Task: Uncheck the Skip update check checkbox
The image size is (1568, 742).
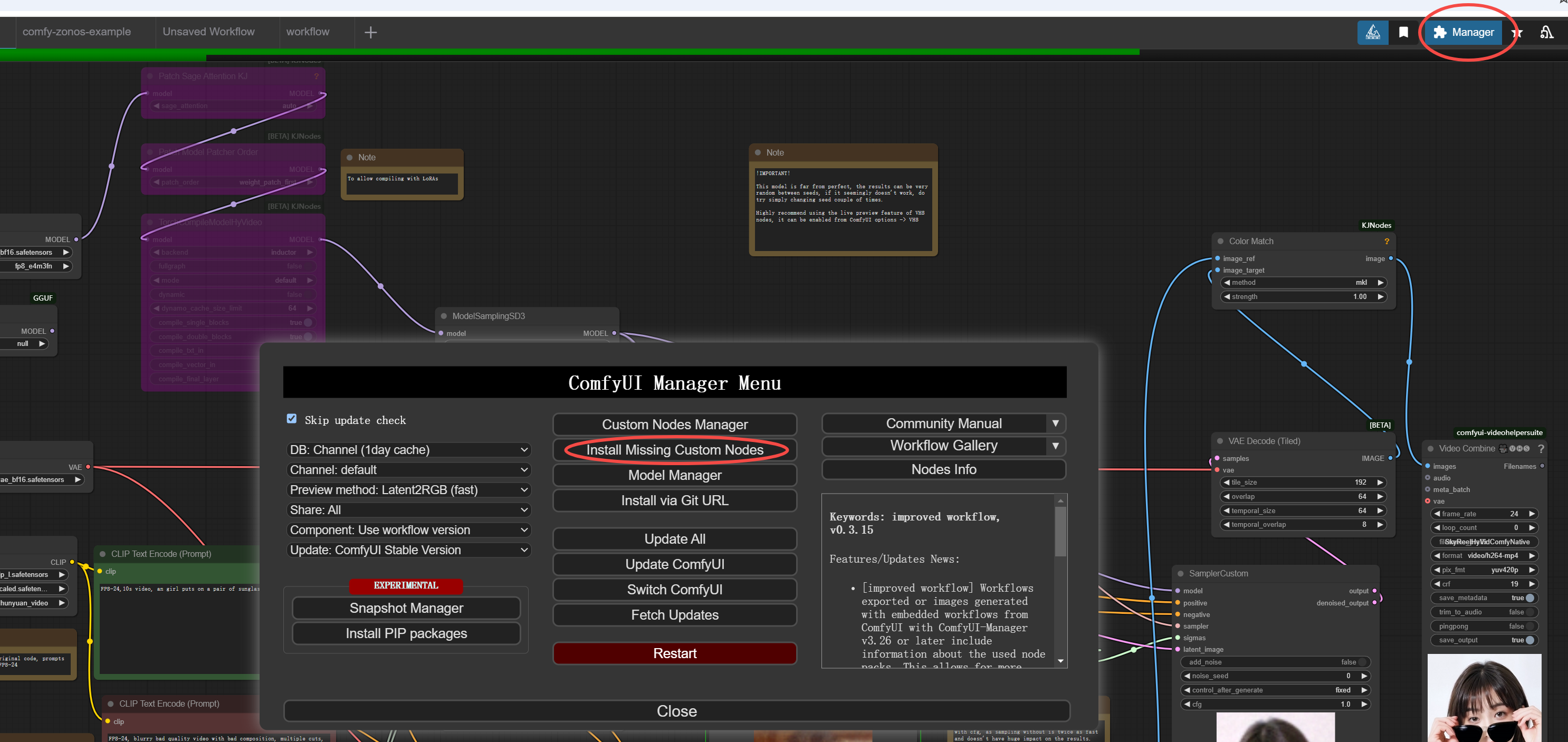Action: point(292,418)
